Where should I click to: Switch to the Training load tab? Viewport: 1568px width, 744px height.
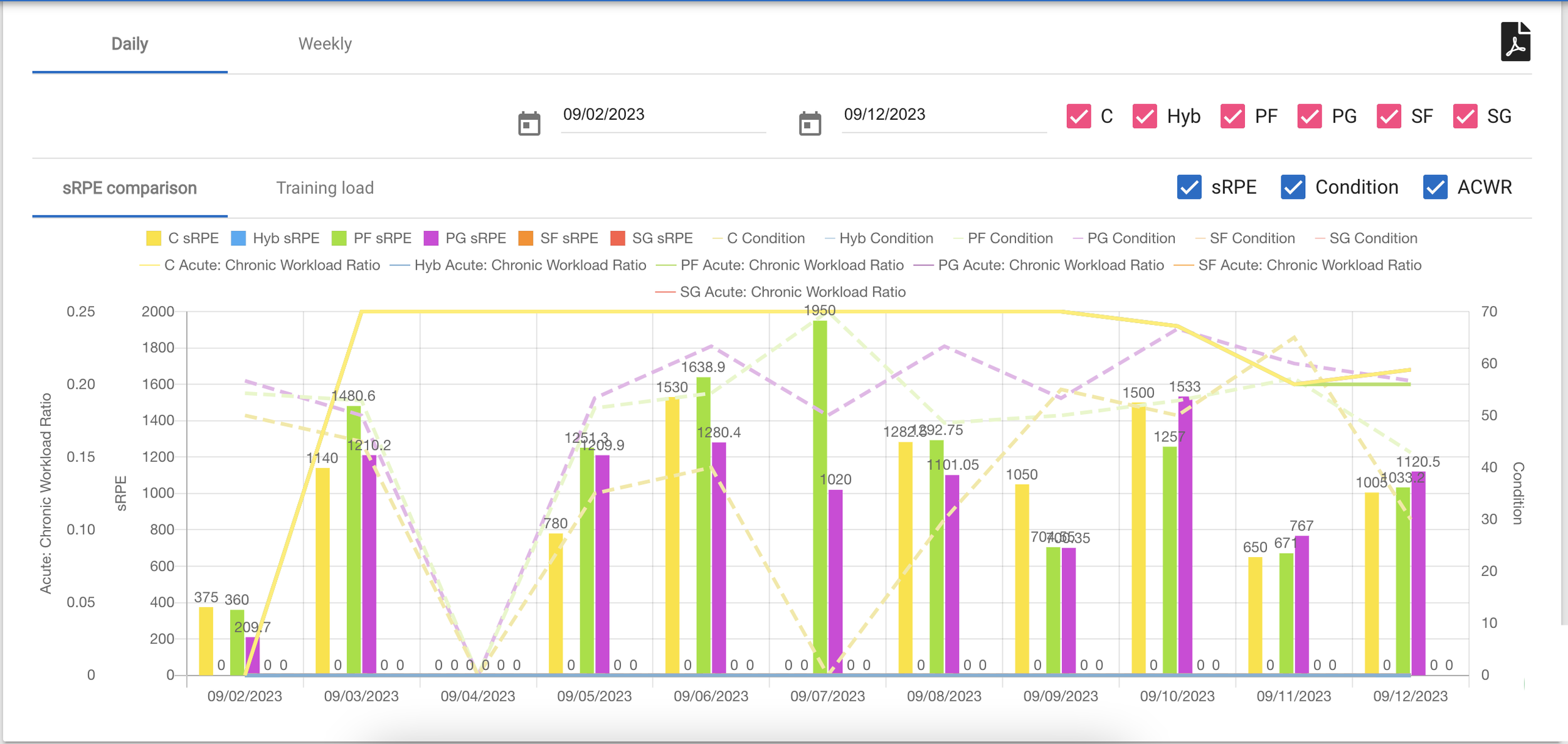325,188
